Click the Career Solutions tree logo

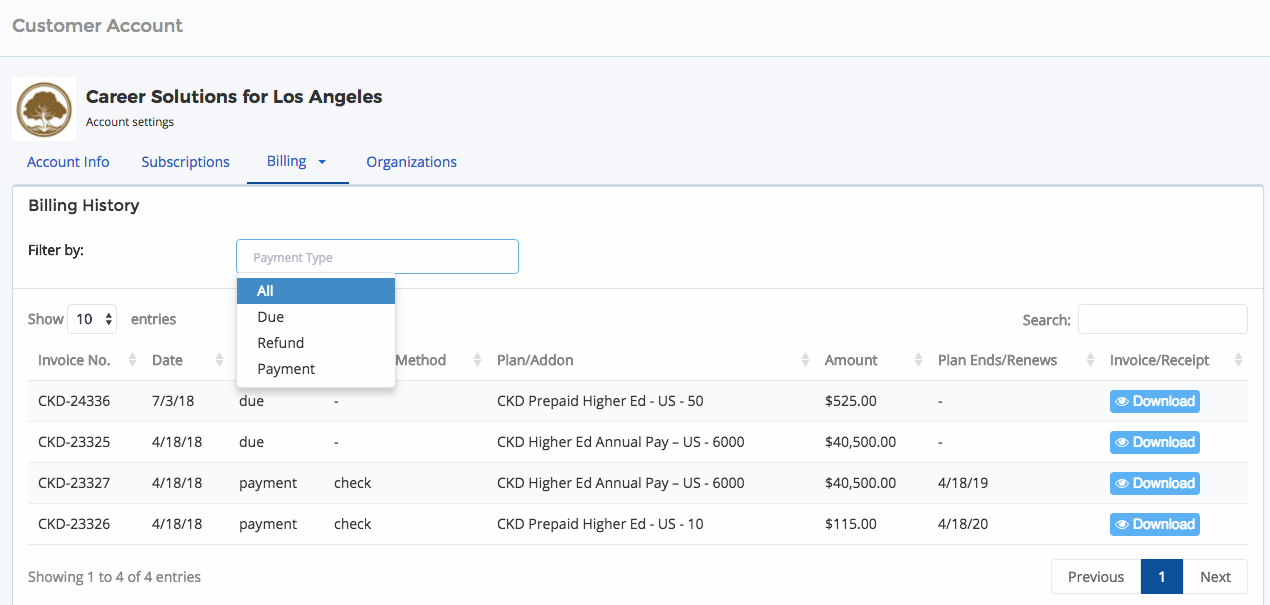coord(44,109)
